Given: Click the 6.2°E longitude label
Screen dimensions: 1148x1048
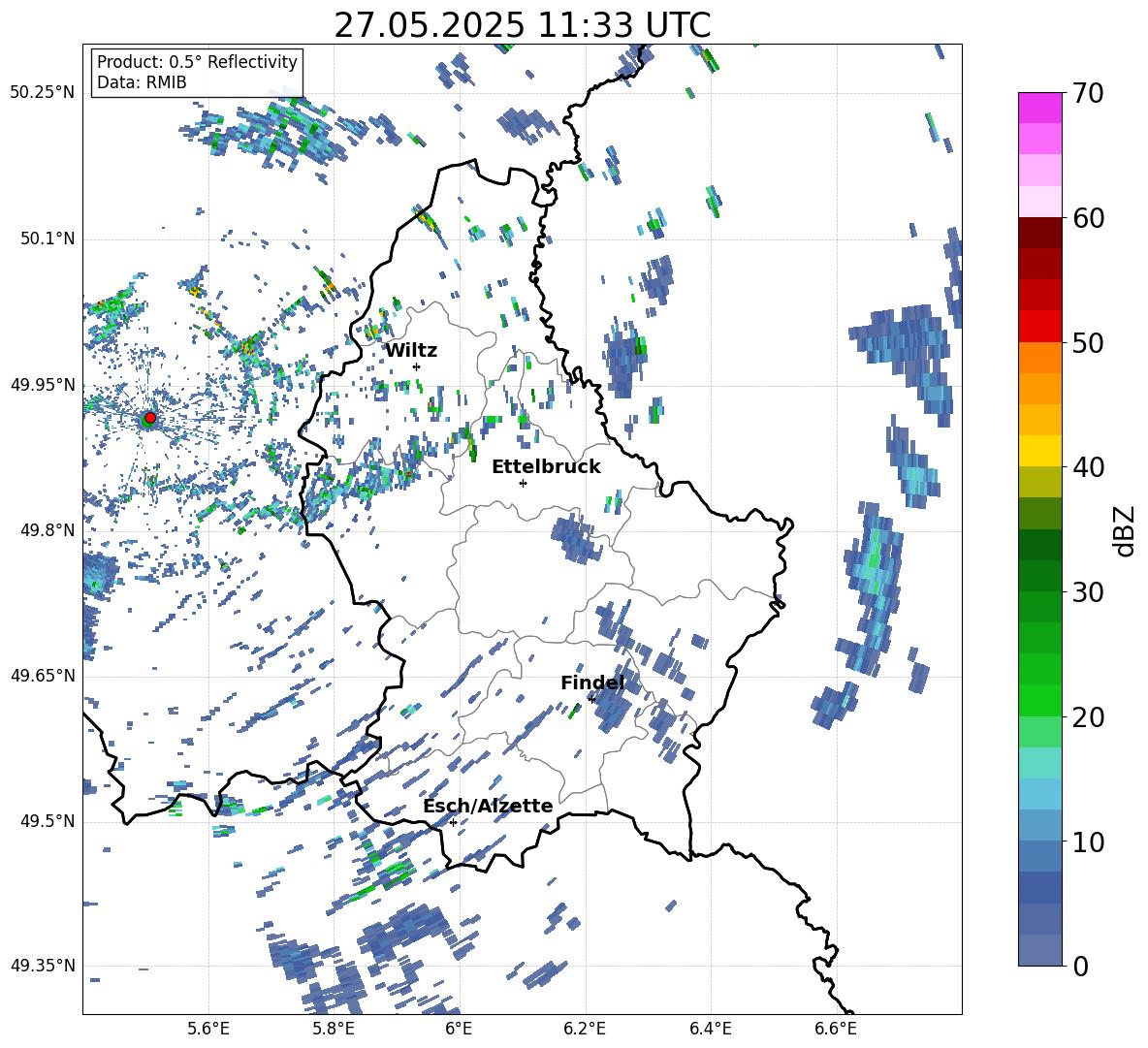Looking at the screenshot, I should [585, 1029].
